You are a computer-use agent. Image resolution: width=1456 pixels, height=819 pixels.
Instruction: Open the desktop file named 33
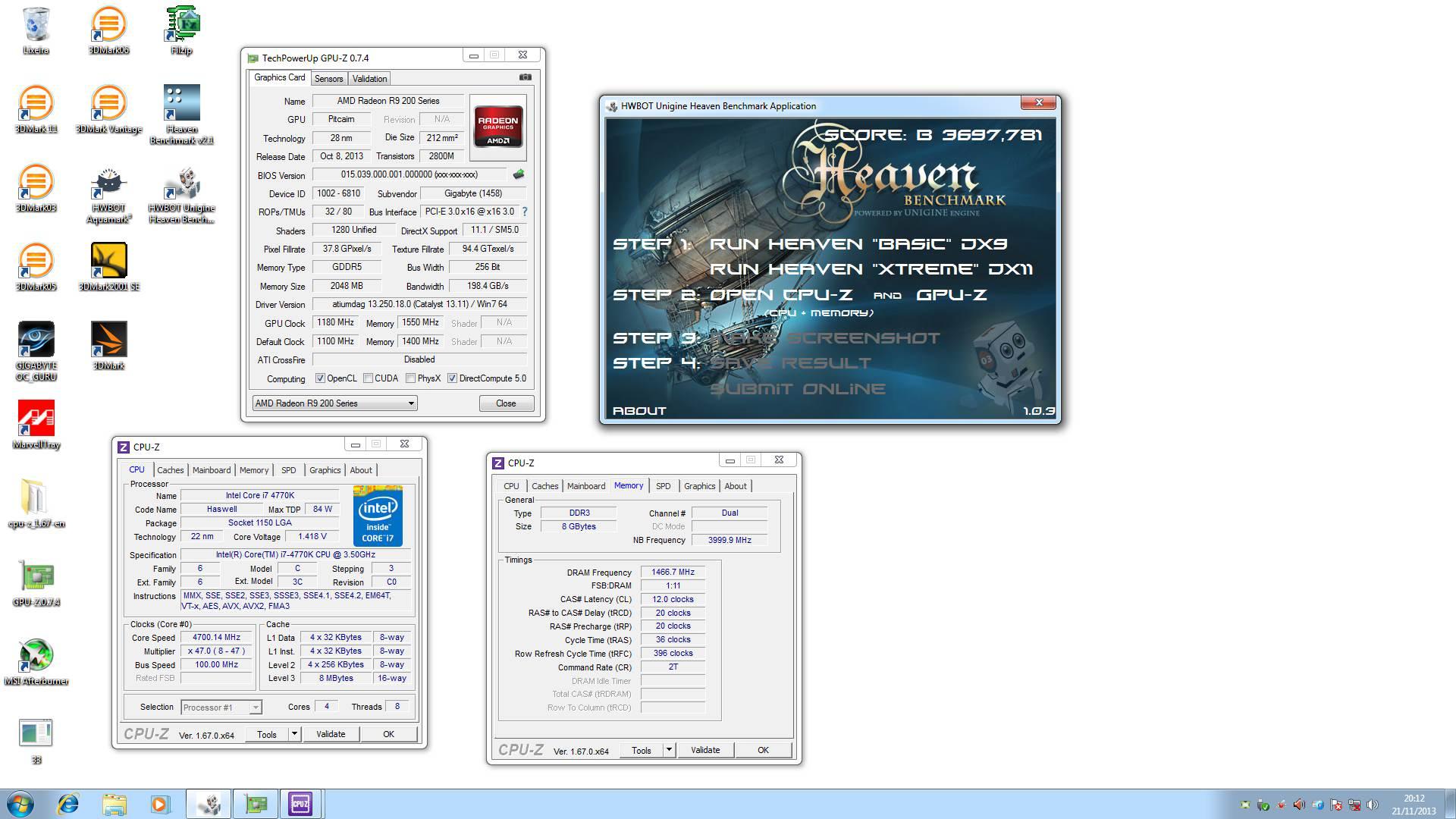[36, 740]
